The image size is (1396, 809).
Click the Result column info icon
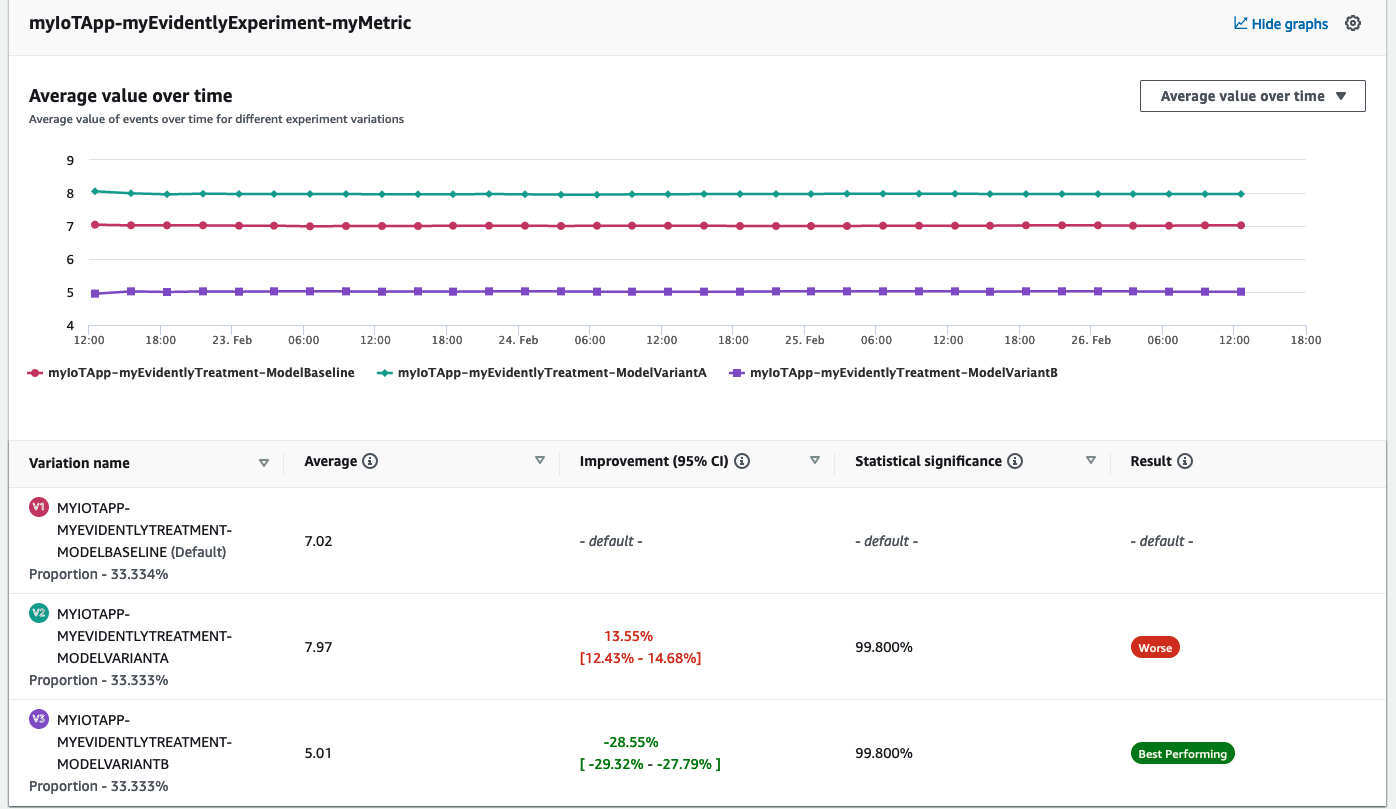[1185, 461]
